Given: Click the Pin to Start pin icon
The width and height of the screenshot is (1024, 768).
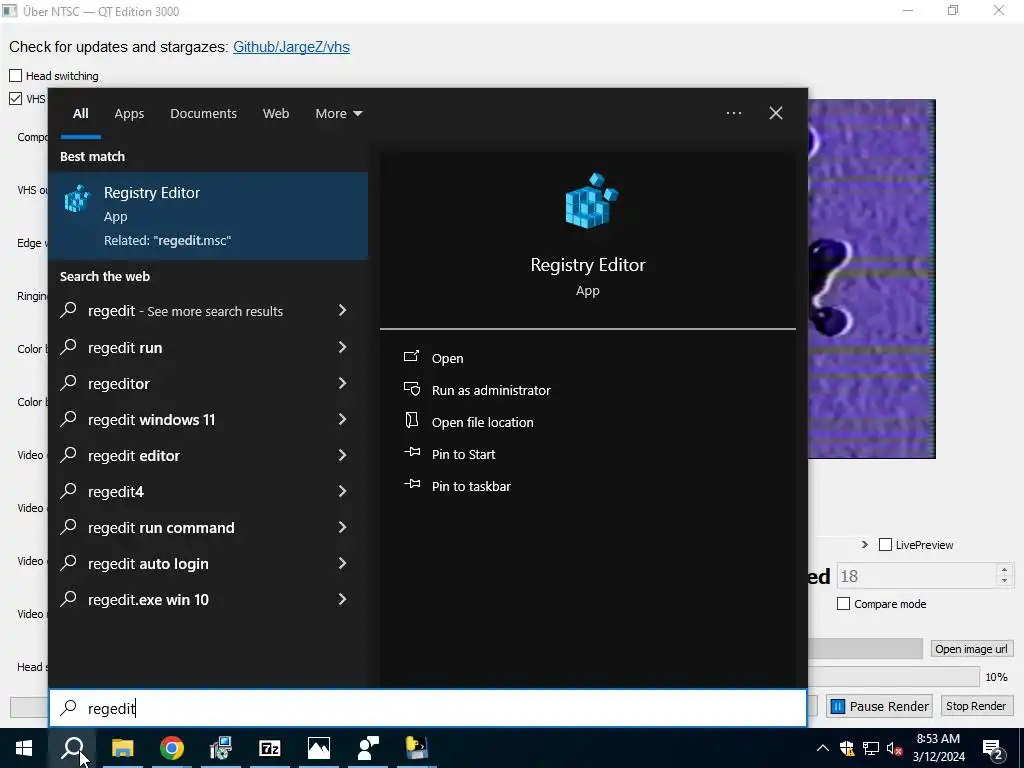Looking at the screenshot, I should pos(412,453).
